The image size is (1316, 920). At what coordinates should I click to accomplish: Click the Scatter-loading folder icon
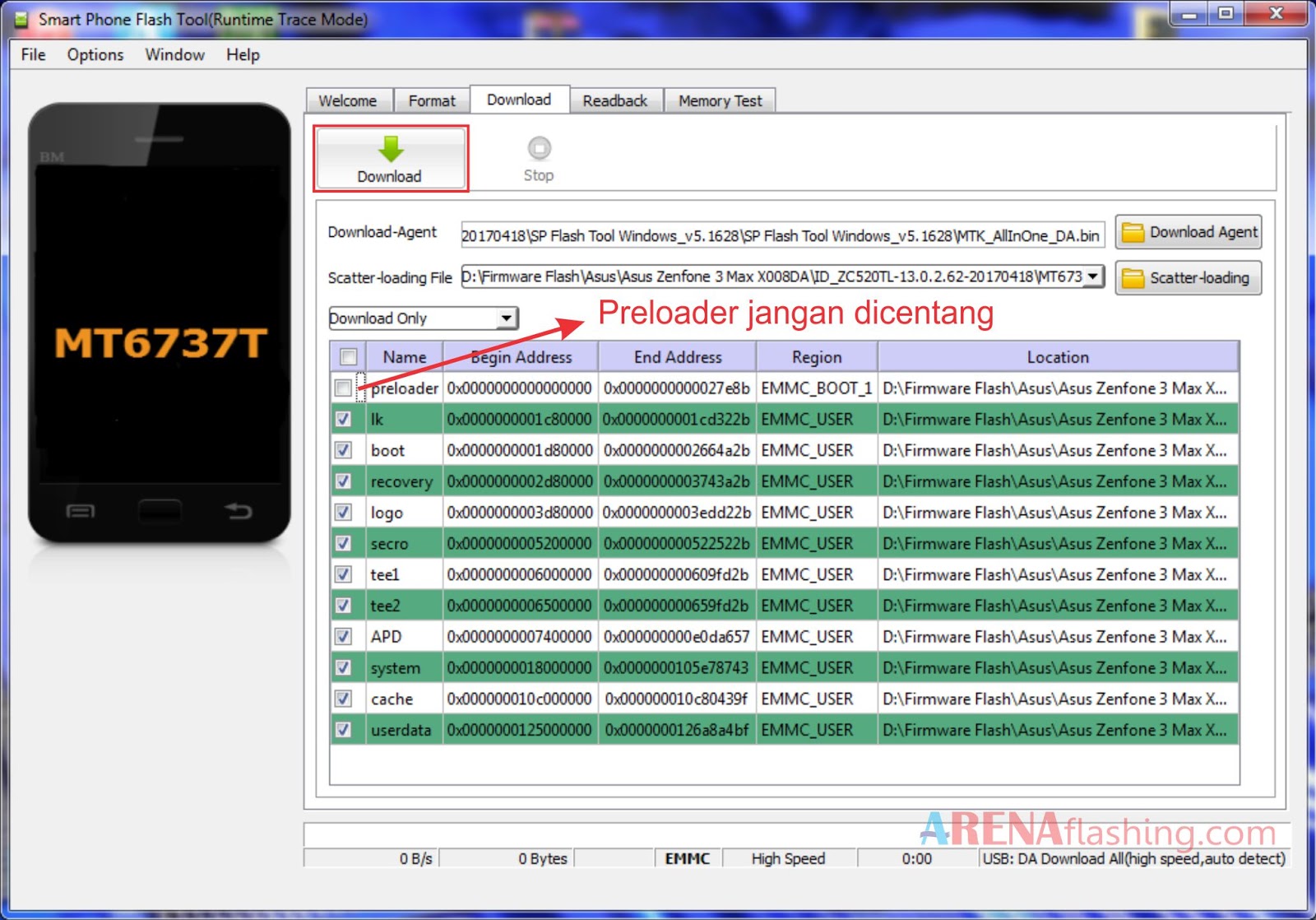[1133, 277]
